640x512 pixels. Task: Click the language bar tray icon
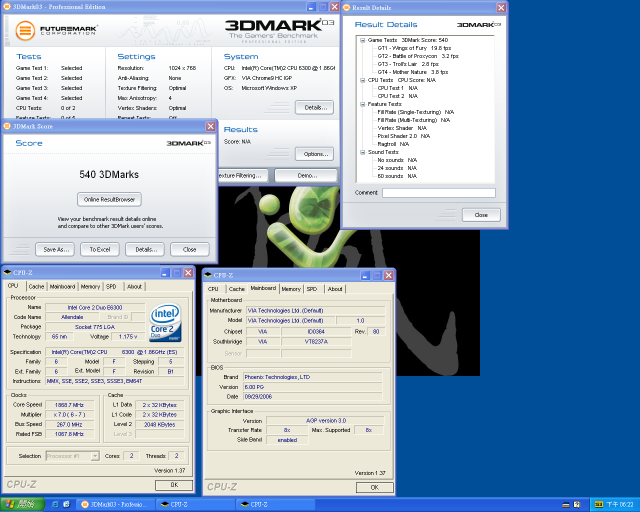[x=599, y=505]
